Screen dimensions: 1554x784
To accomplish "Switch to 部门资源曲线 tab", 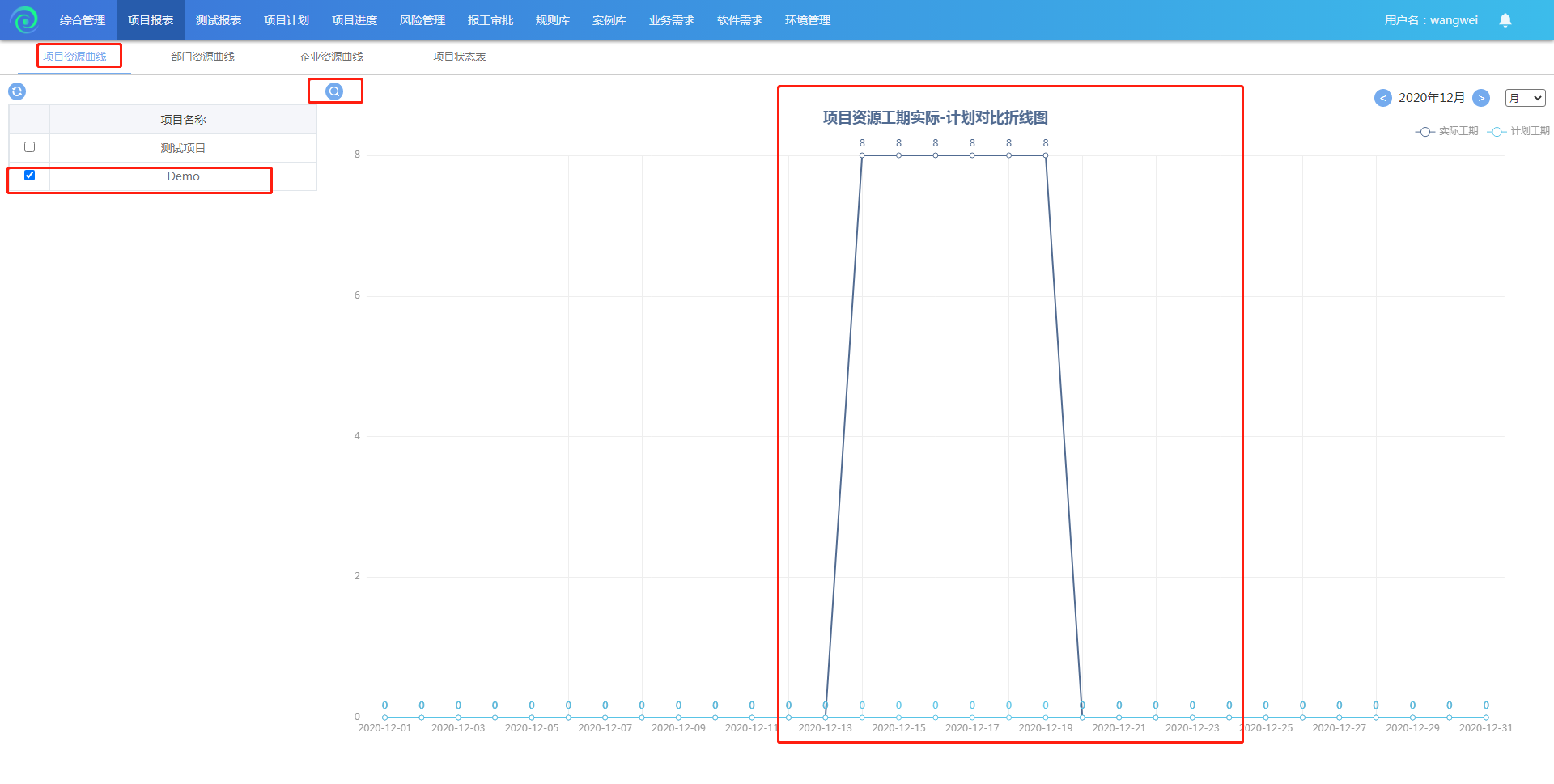I will (202, 57).
